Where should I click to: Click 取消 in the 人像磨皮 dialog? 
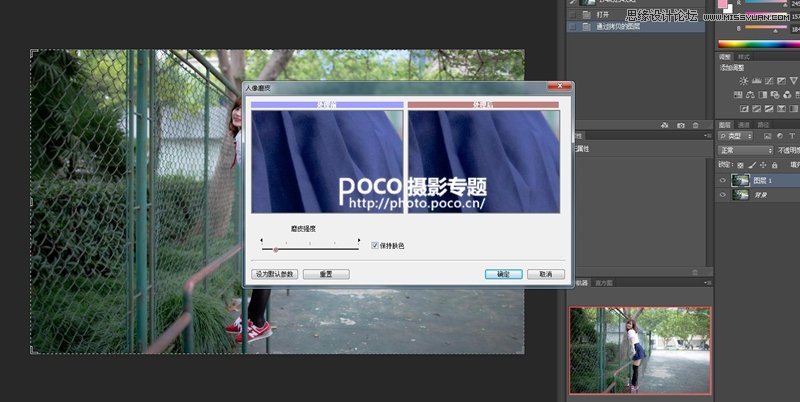546,274
